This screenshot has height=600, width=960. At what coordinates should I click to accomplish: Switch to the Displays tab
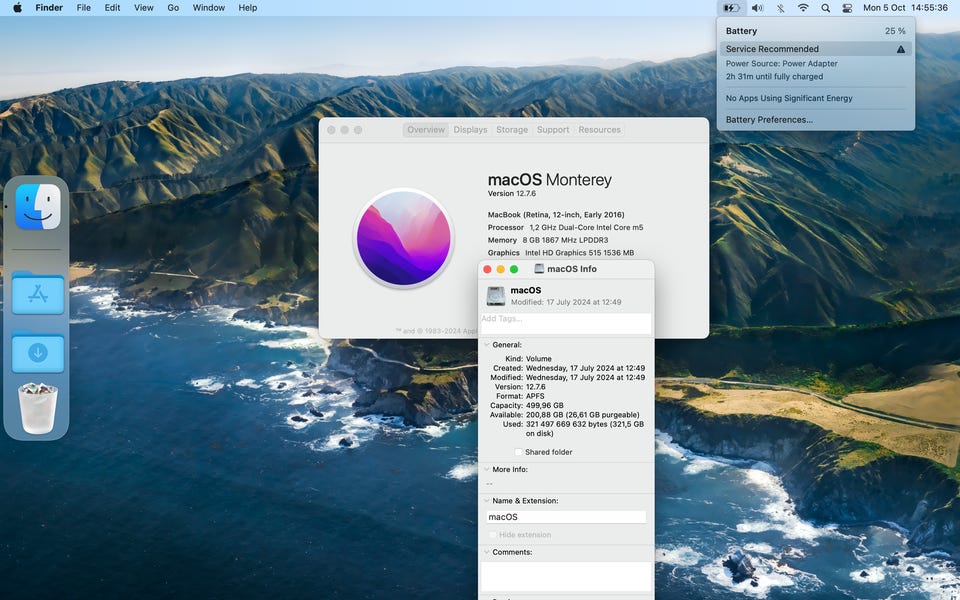click(x=470, y=130)
